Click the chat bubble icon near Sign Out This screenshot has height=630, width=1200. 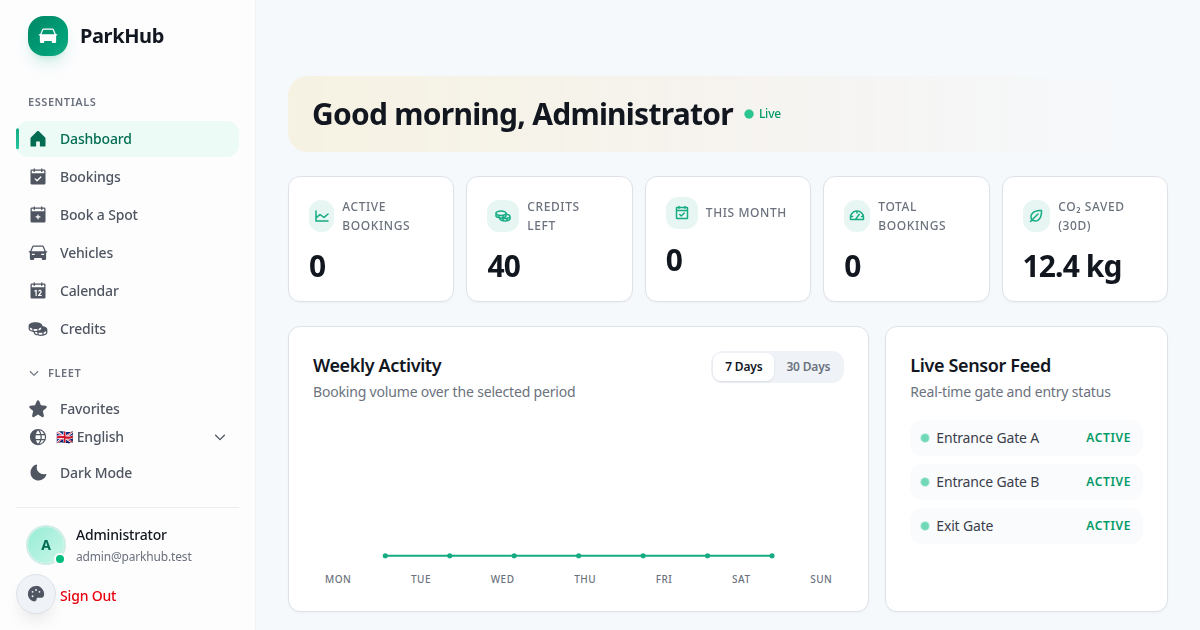click(36, 593)
